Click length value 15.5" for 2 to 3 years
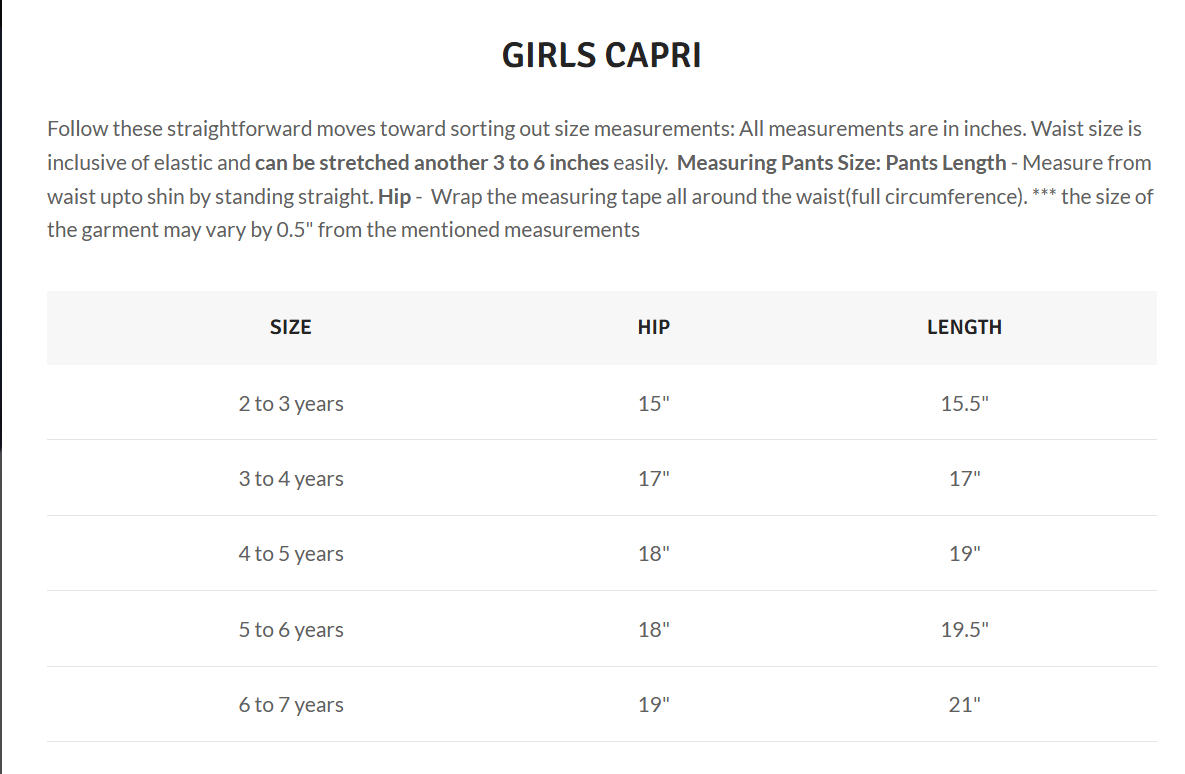This screenshot has height=774, width=1185. pyautogui.click(x=964, y=404)
